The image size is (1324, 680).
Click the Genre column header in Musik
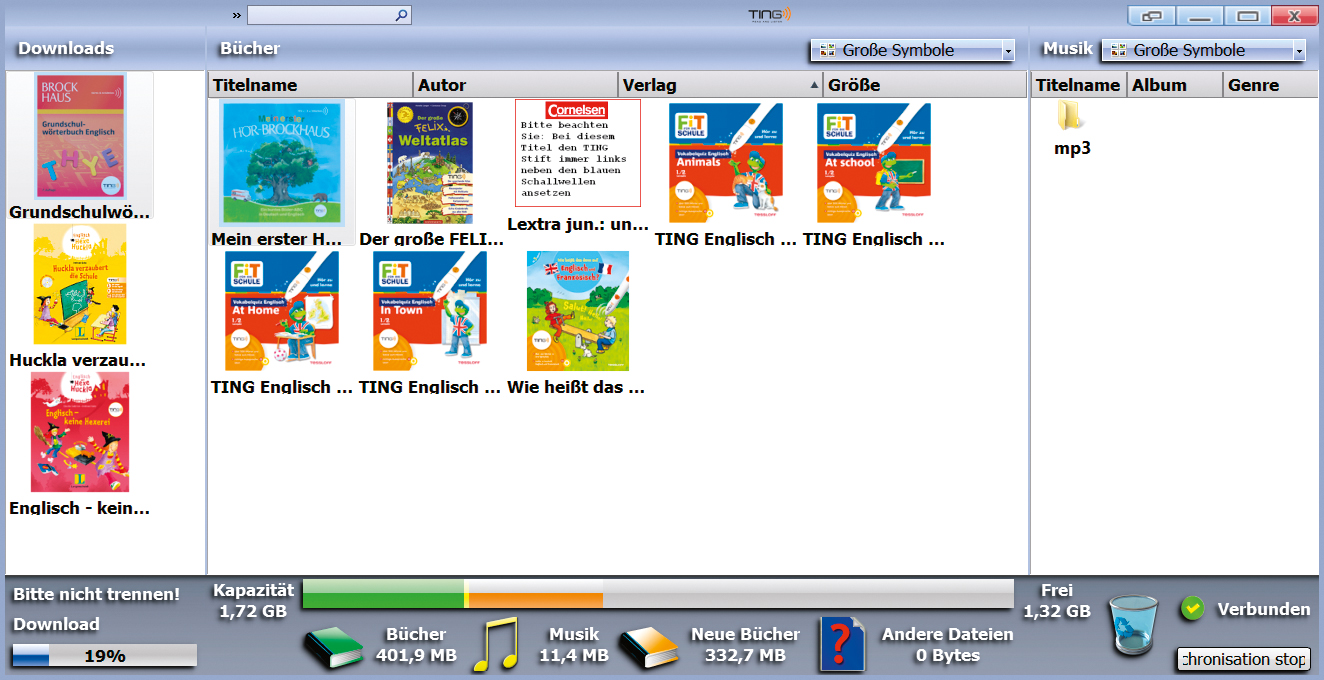point(1270,85)
